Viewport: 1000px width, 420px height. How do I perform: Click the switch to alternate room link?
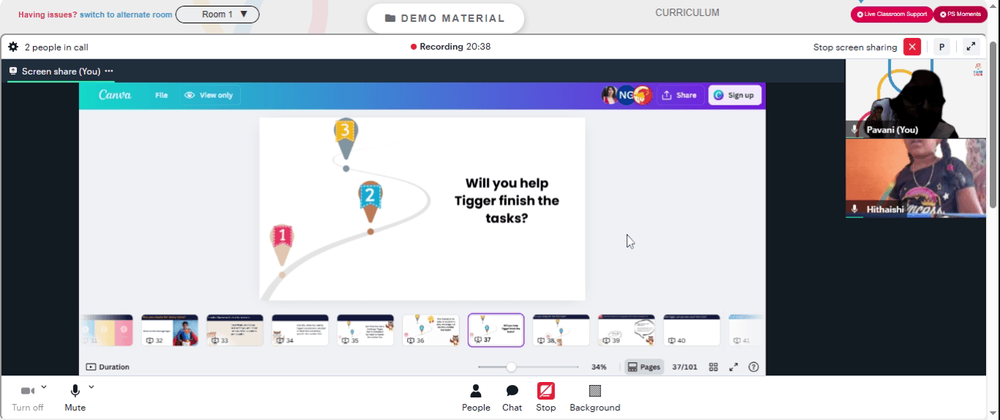pyautogui.click(x=126, y=15)
